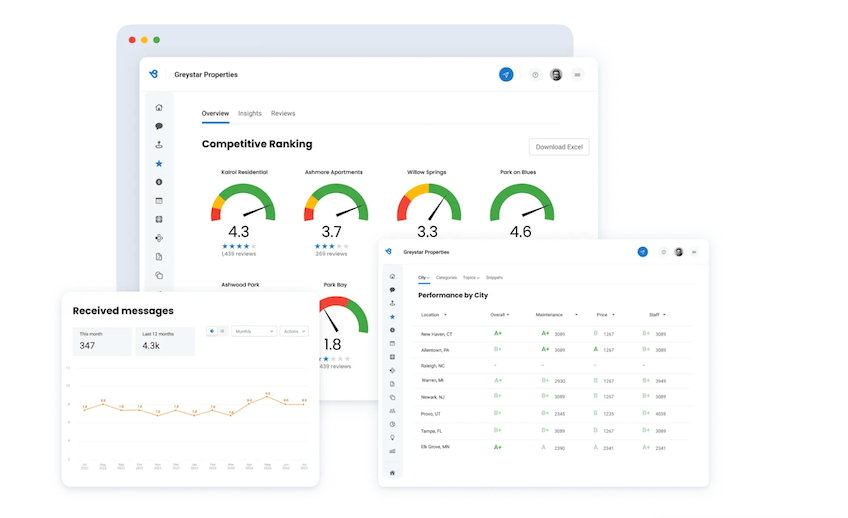Click the Tampa, FL row
Viewport: 848px width, 518px height.
[552, 431]
